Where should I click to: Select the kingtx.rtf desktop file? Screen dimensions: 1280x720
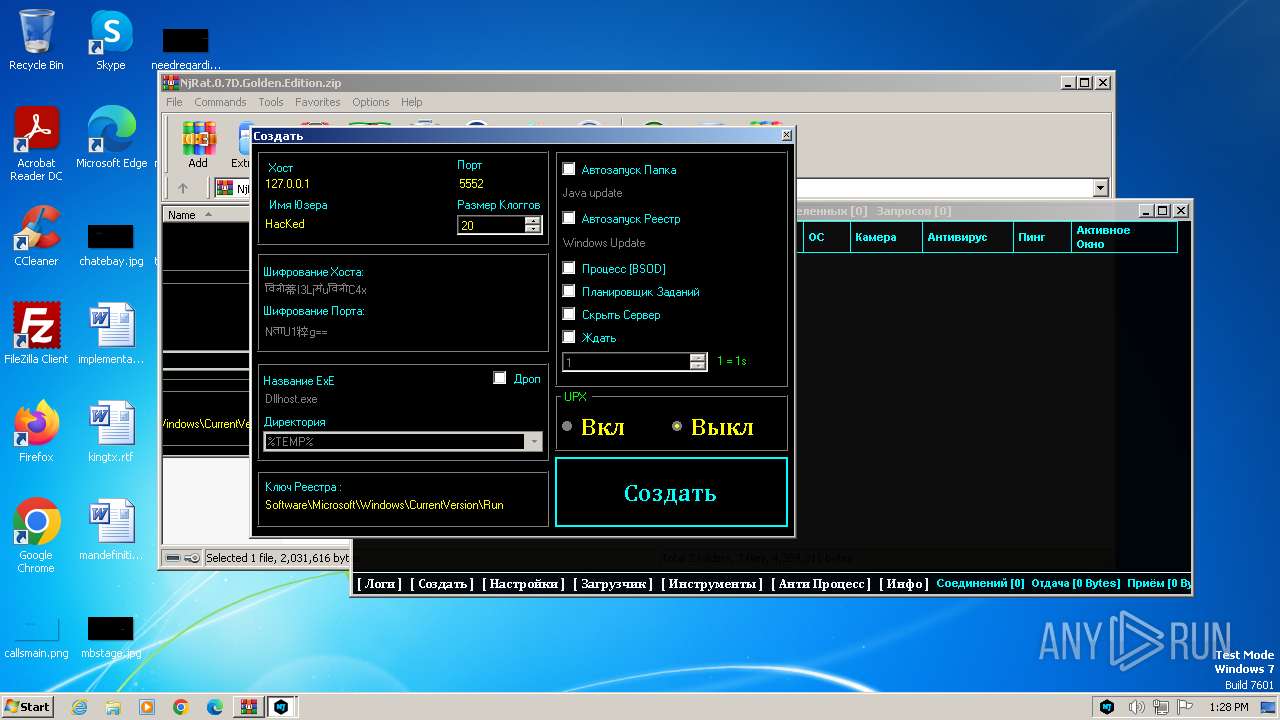[111, 432]
